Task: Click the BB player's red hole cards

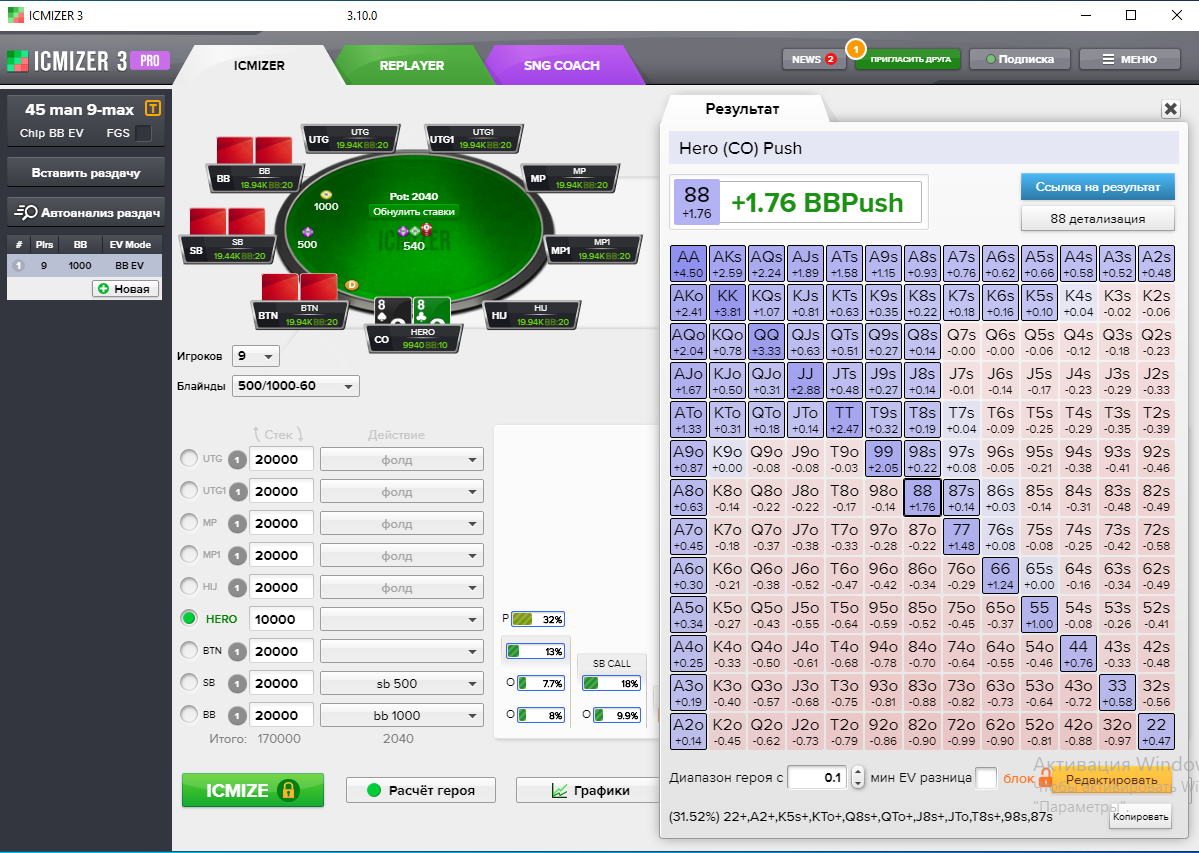Action: (254, 150)
